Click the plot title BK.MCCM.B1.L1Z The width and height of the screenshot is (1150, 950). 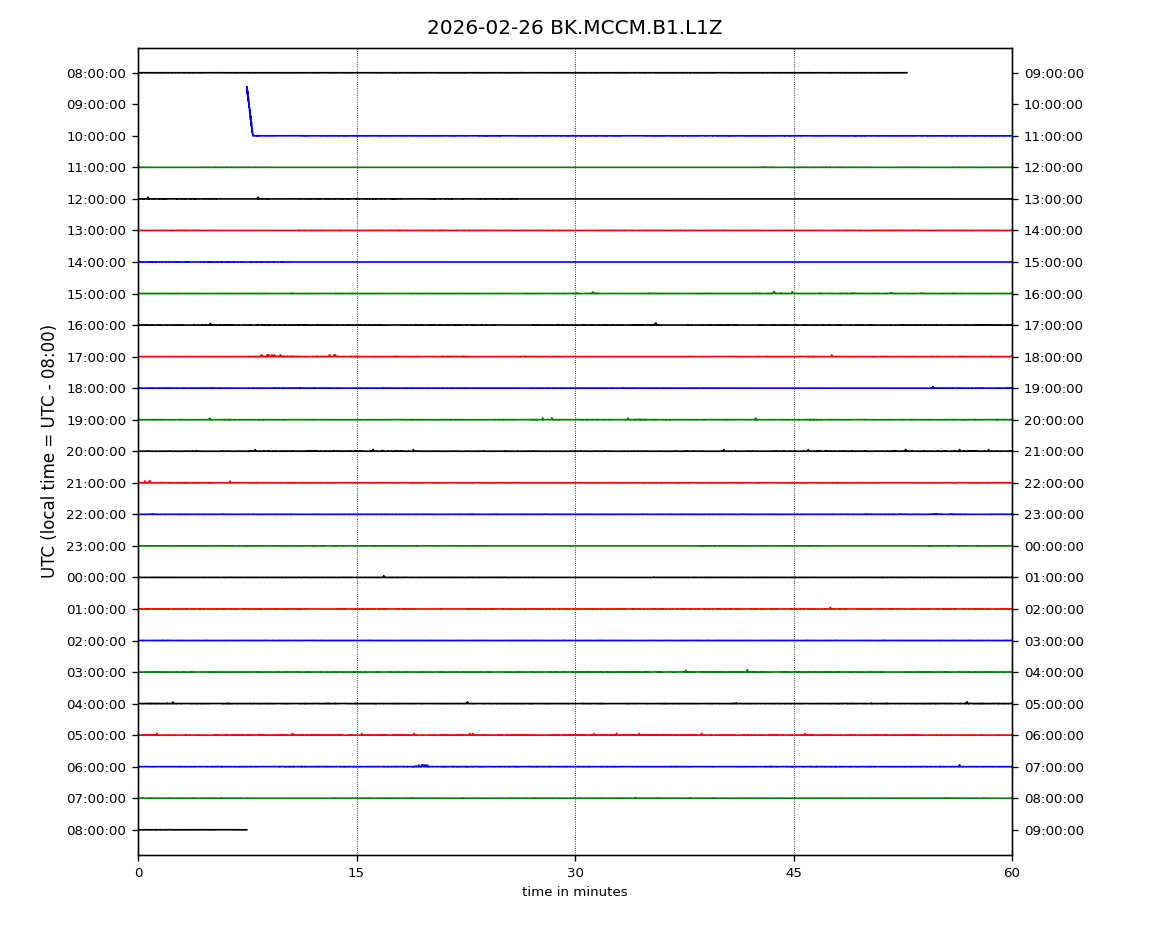tap(574, 28)
